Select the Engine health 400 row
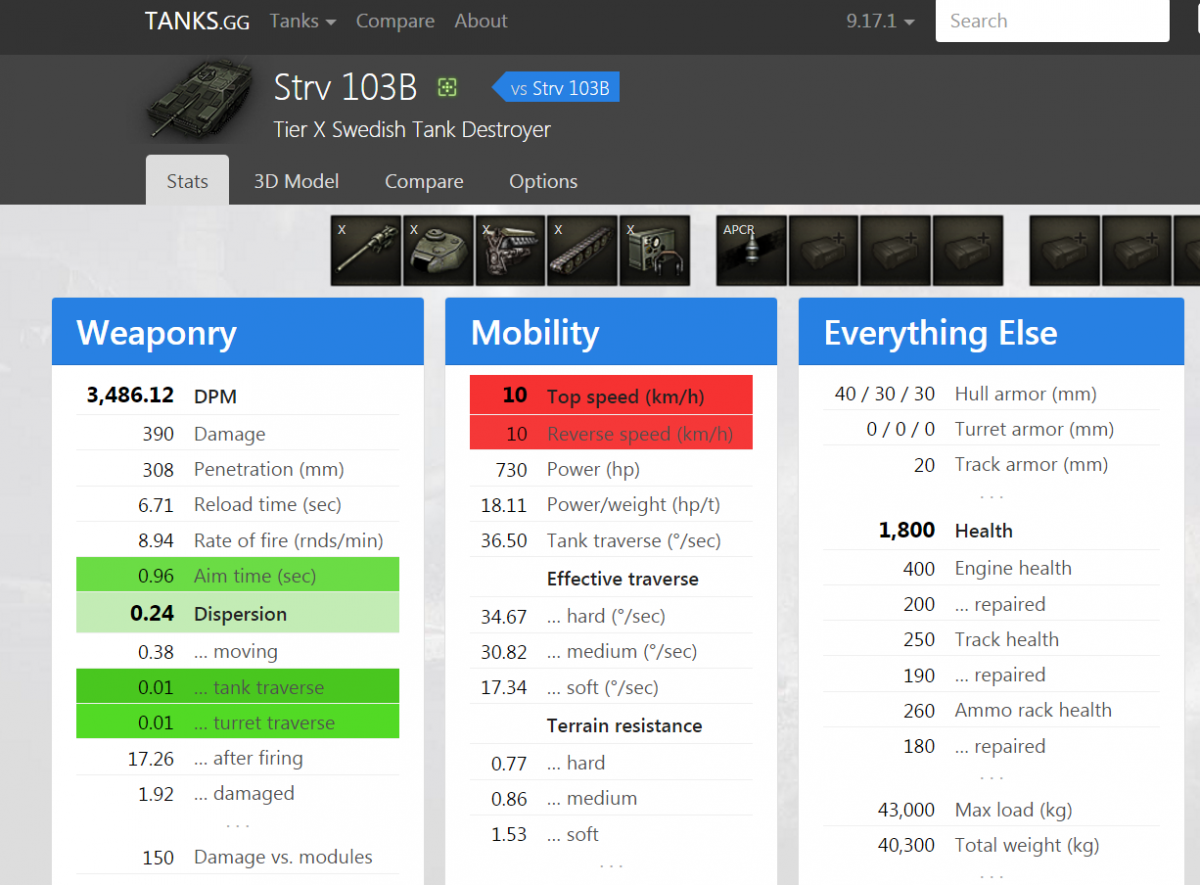The width and height of the screenshot is (1200, 885). coord(991,568)
